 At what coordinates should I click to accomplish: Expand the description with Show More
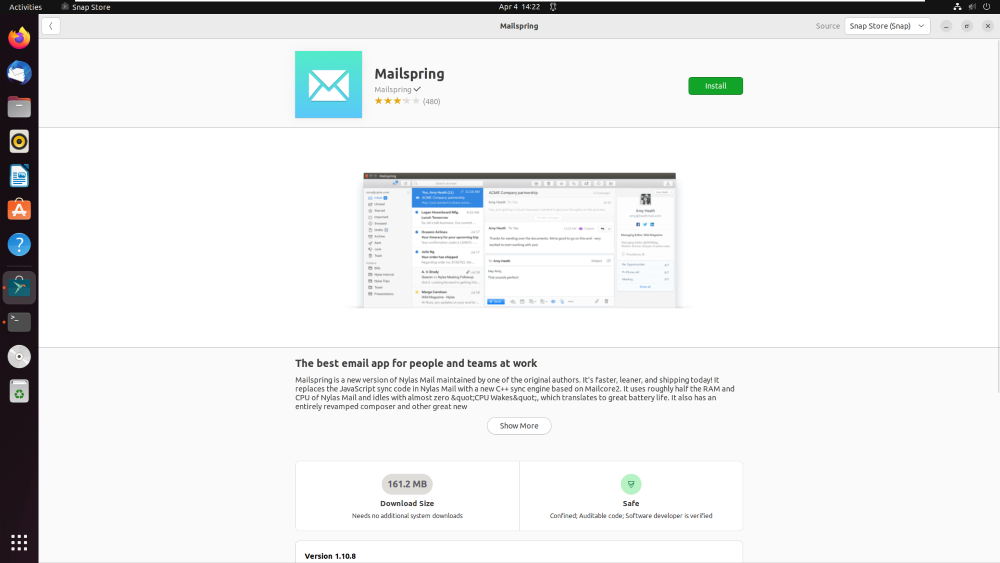coord(518,426)
